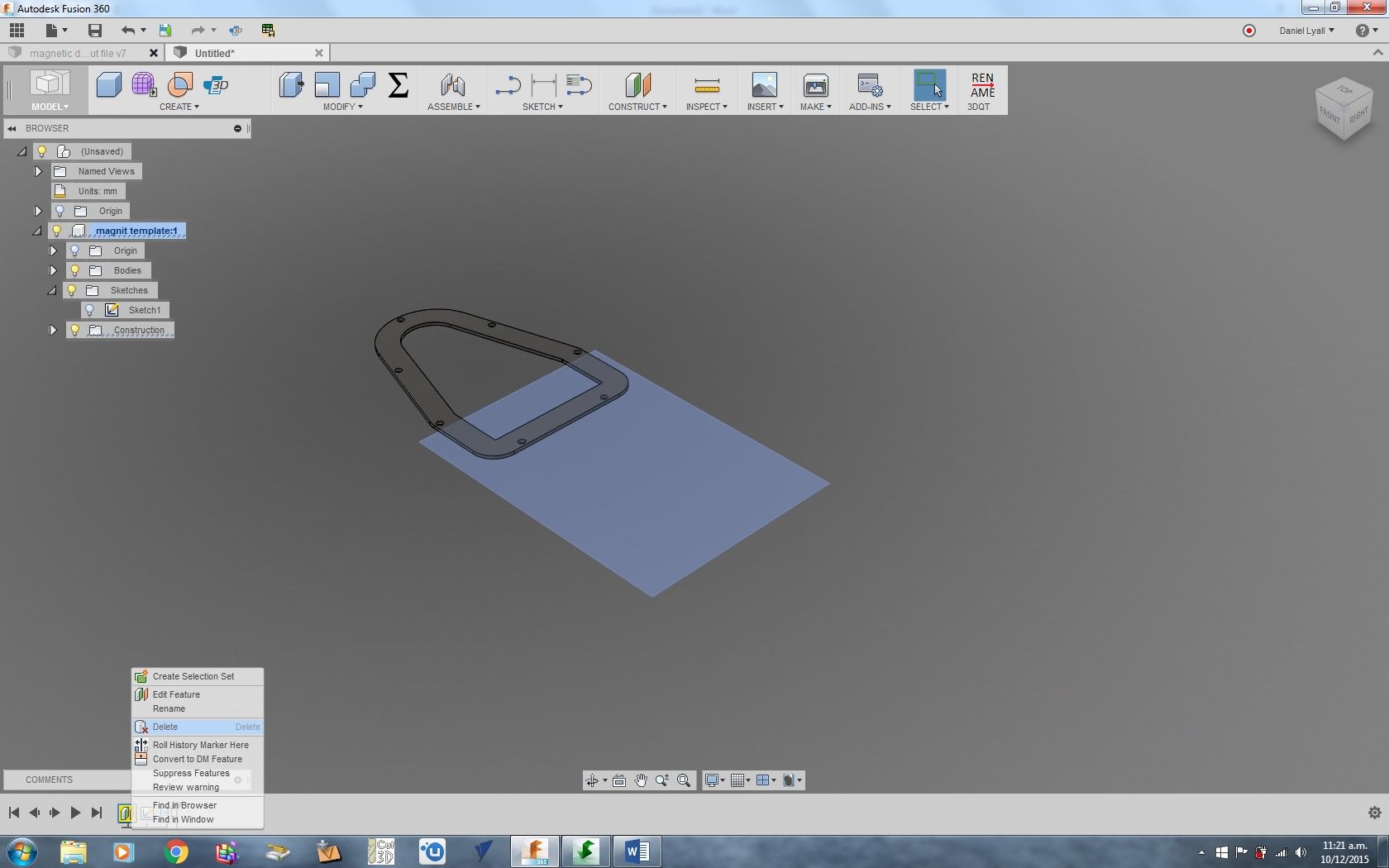
Task: Click the 3D print create icon
Action: point(216,84)
